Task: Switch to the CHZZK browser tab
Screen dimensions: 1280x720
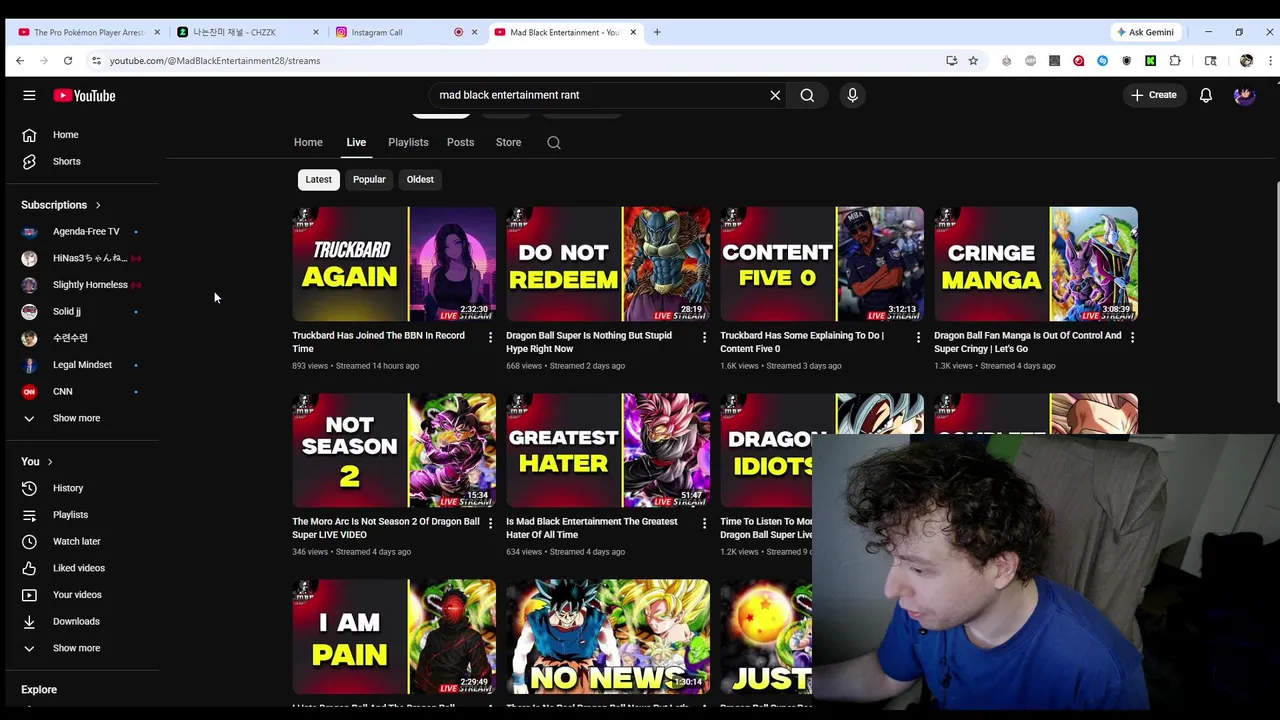Action: pyautogui.click(x=248, y=32)
